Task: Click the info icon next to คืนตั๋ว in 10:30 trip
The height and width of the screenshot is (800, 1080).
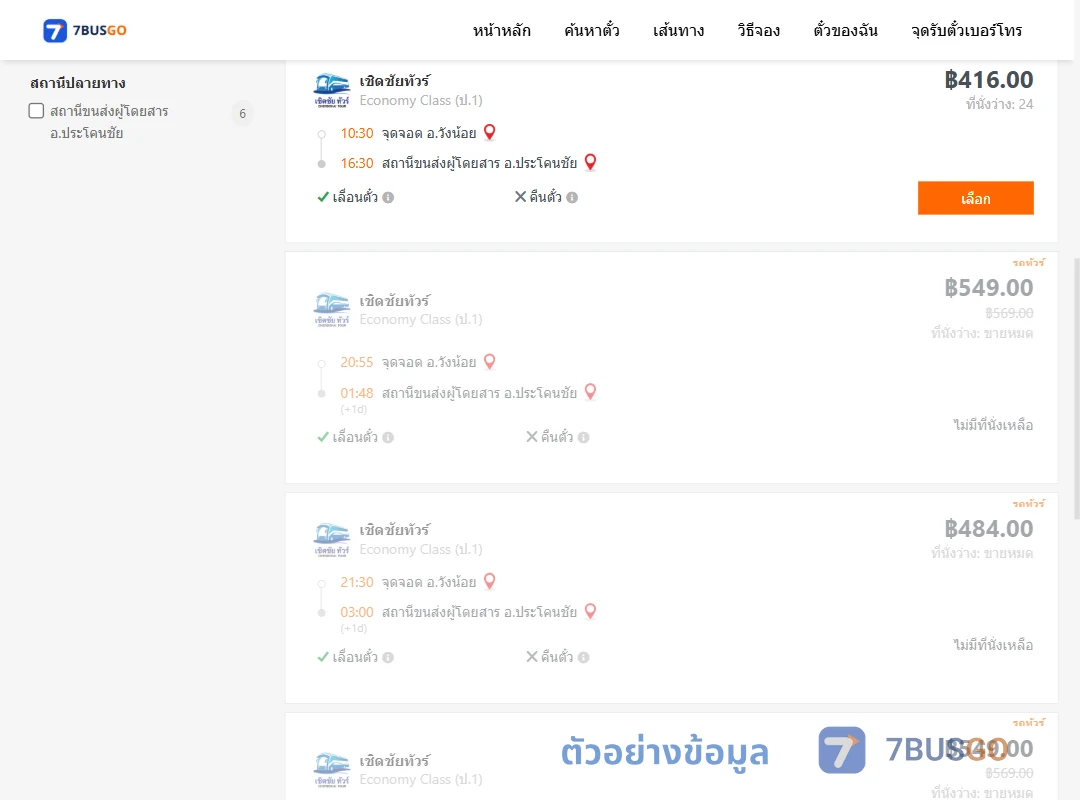Action: (572, 198)
